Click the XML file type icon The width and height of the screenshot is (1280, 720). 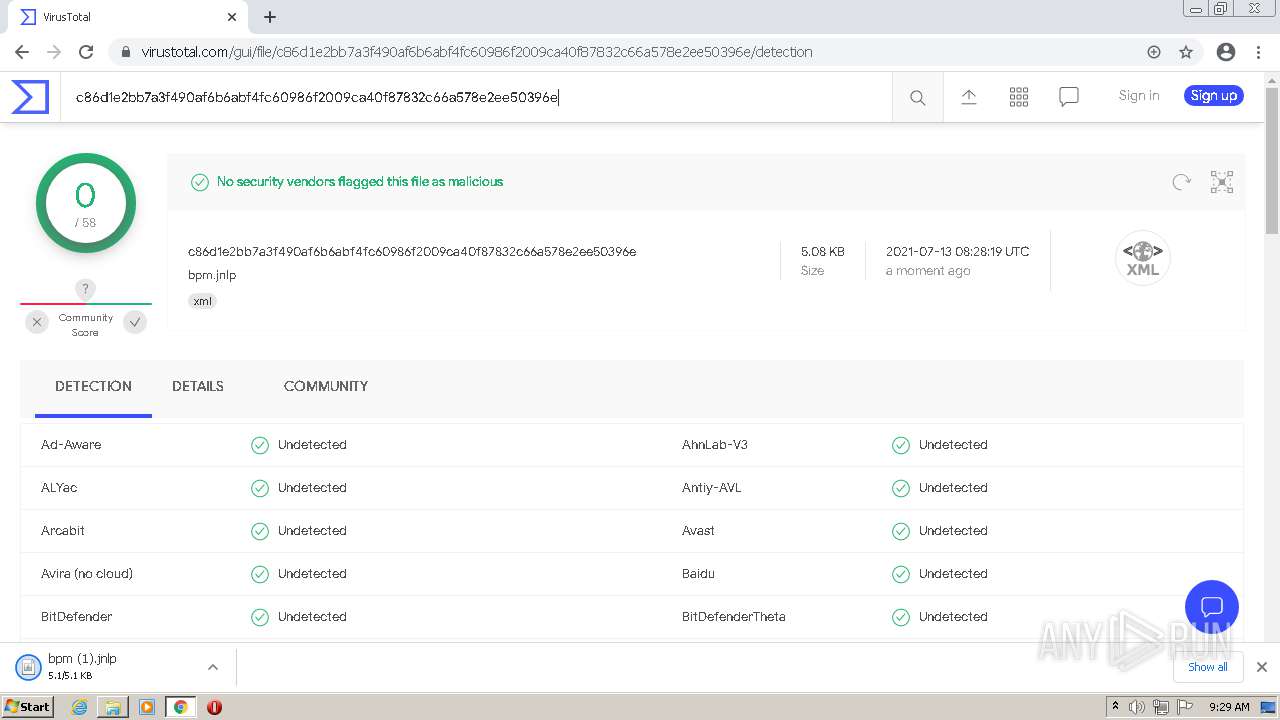[x=1142, y=258]
